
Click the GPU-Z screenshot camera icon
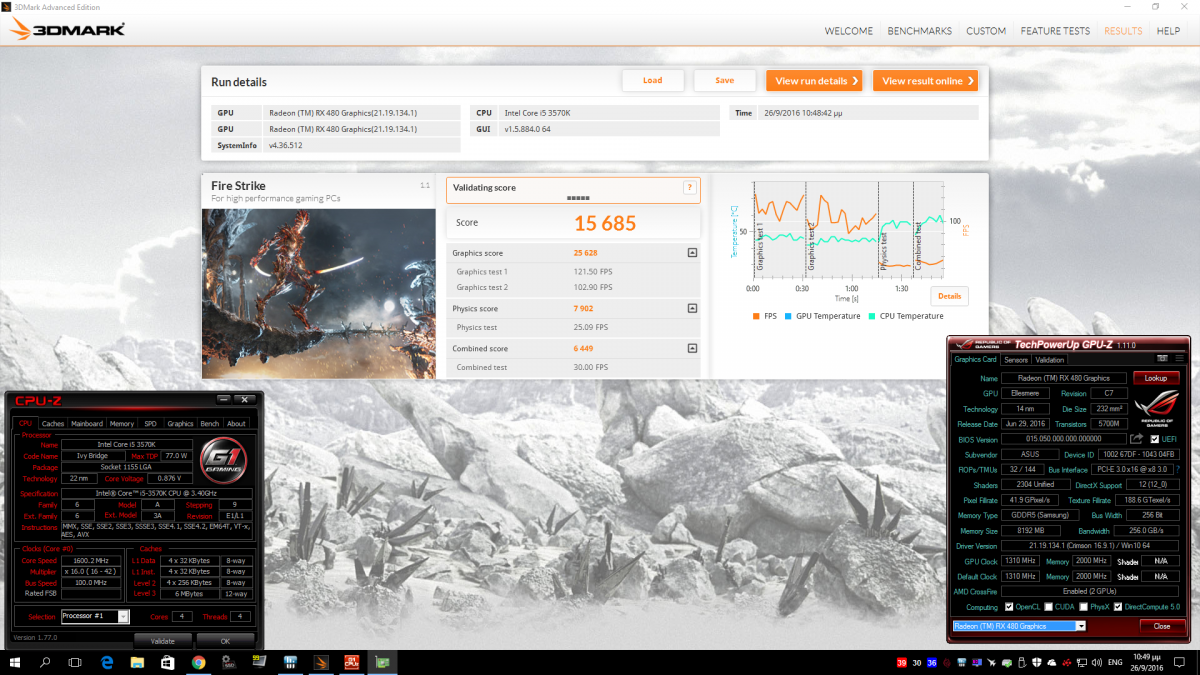tap(1162, 359)
